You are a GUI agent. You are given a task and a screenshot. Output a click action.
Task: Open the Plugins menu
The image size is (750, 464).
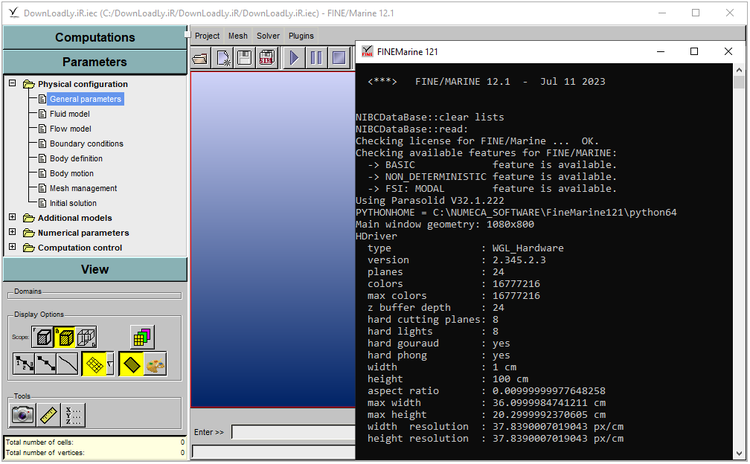[301, 35]
